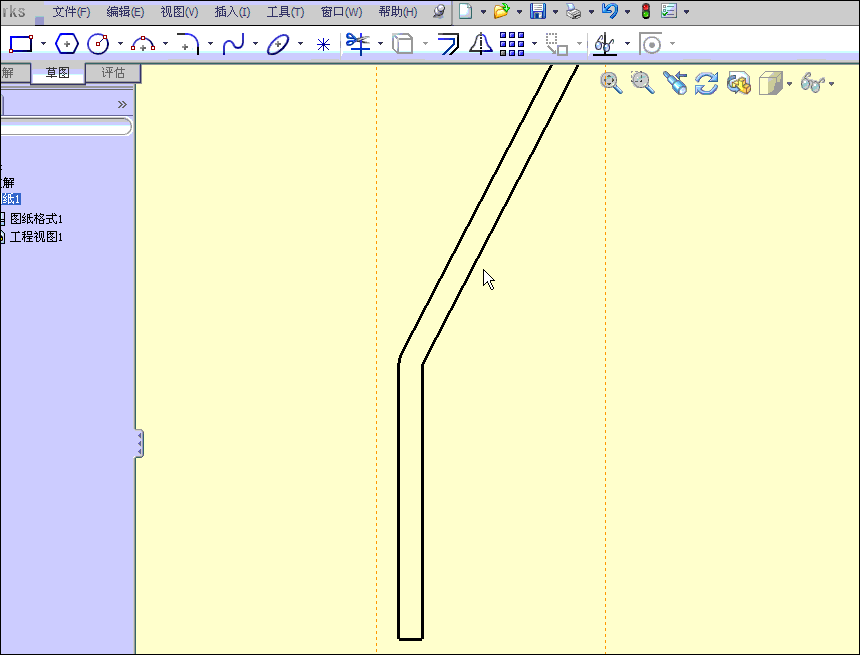Select the Polygon sketch tool
Viewport: 860px width, 655px height.
[67, 44]
